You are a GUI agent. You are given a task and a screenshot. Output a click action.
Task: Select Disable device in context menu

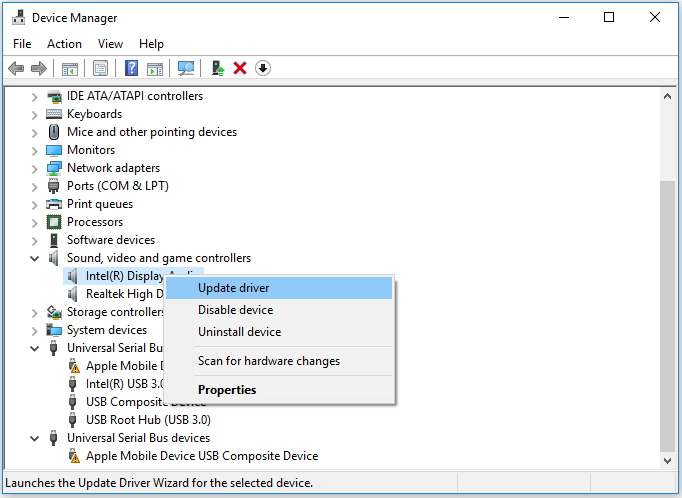pyautogui.click(x=235, y=310)
